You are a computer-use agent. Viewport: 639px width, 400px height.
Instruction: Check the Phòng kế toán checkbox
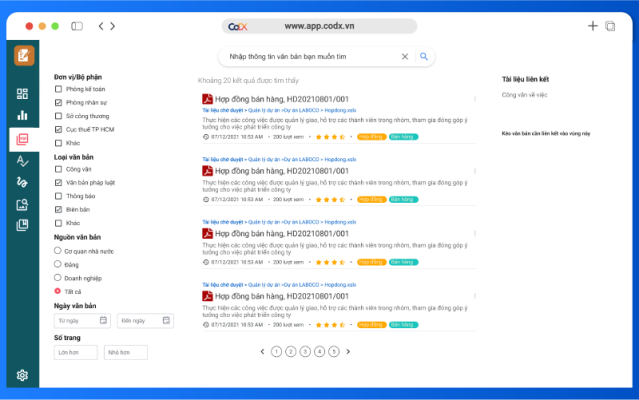58,89
